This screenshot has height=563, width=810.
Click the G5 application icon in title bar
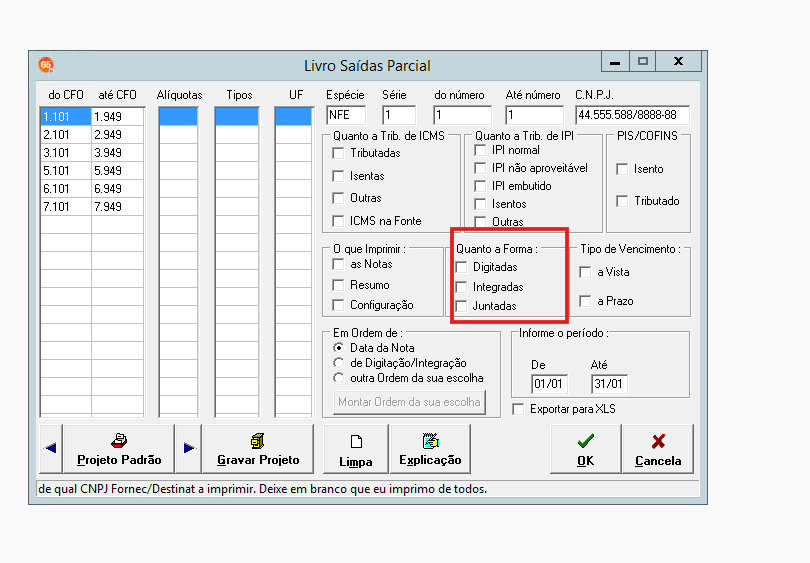46,65
